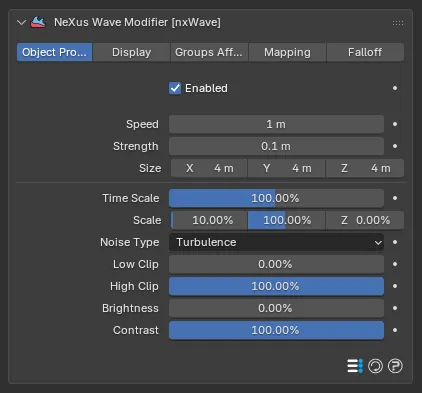Open the Noise Type dropdown
422x393 pixels.
(276, 242)
